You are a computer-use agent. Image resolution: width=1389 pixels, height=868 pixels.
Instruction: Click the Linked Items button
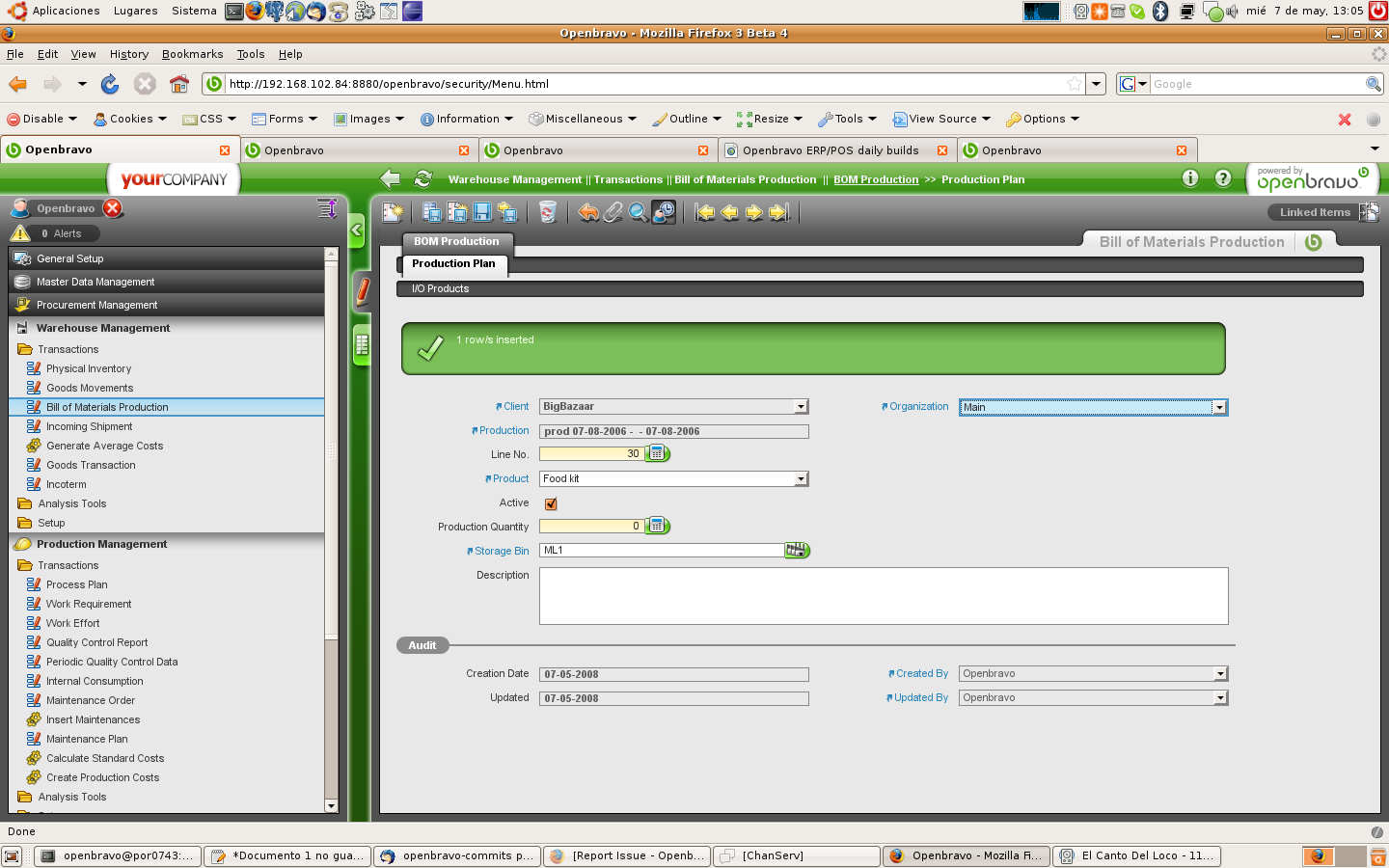[x=1315, y=212]
